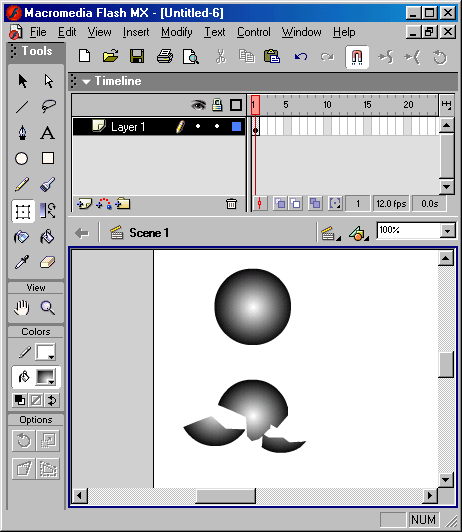Click the Rotate toolbar icon
462x532 pixels.
click(x=440, y=57)
